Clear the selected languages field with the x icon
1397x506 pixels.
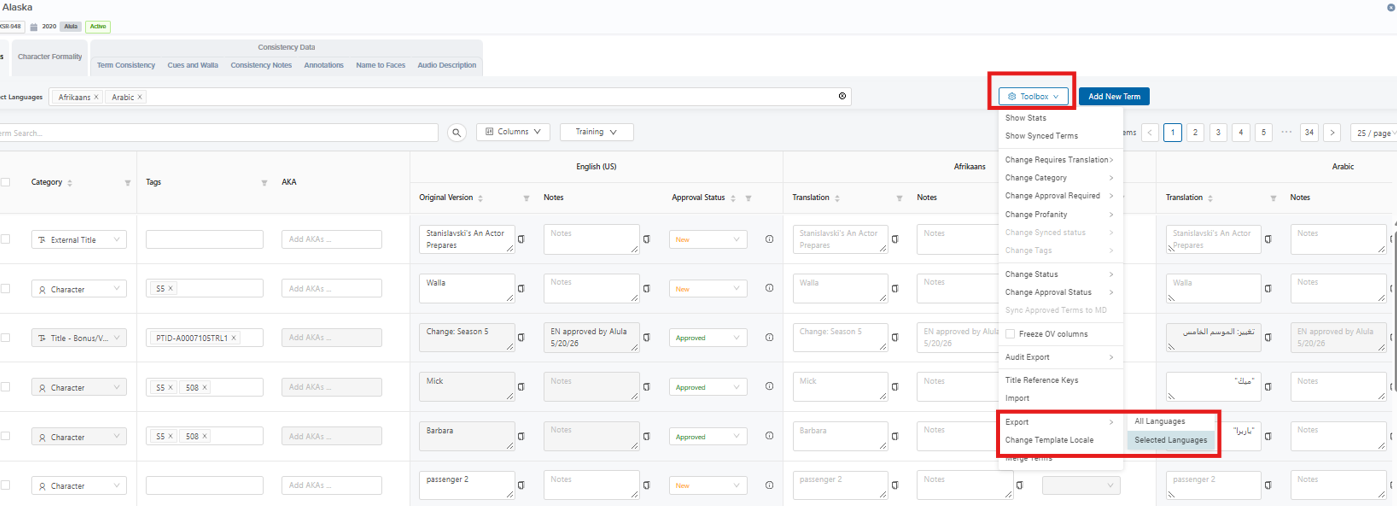click(x=842, y=97)
